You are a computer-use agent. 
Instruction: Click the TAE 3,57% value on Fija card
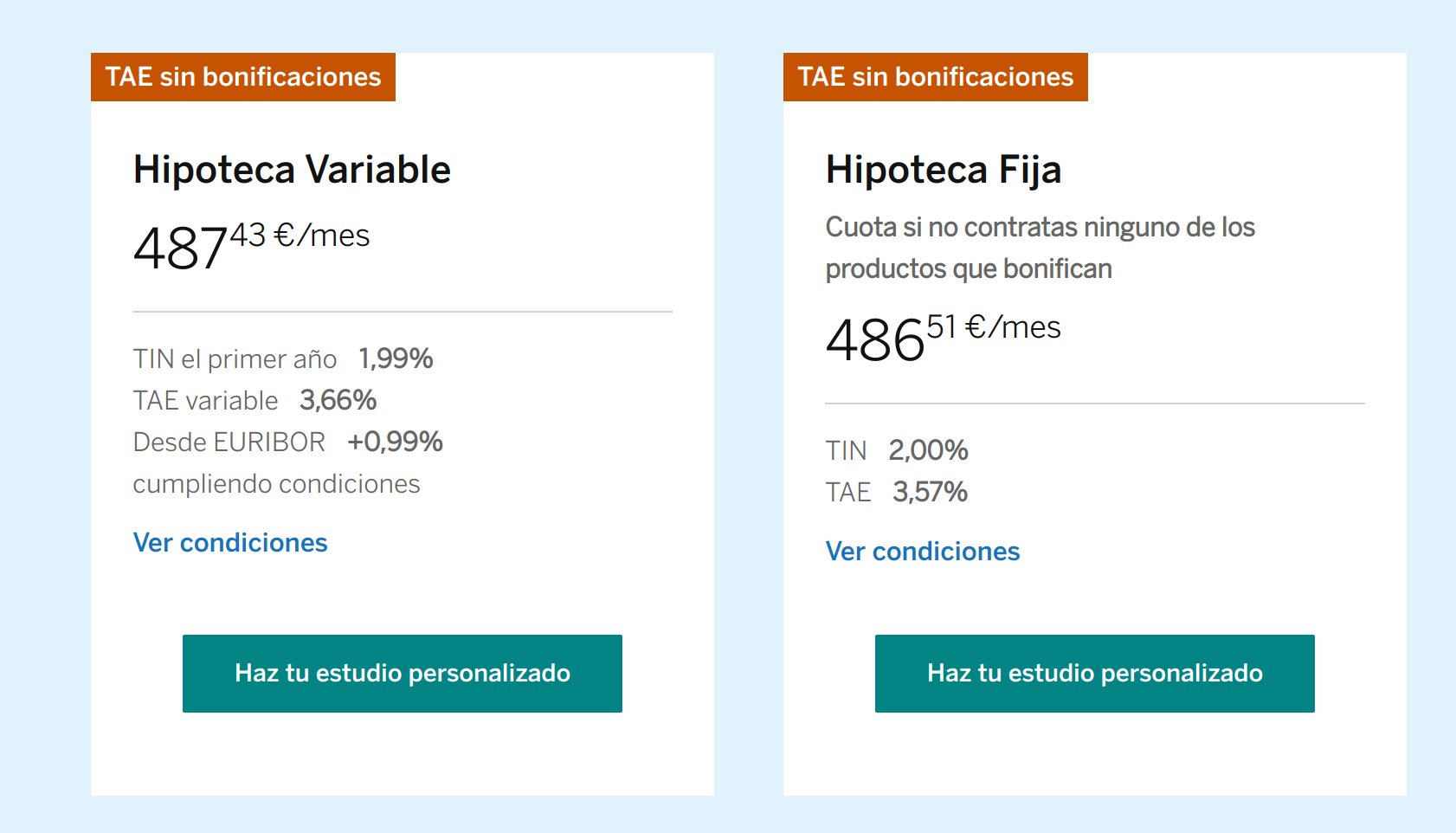tap(931, 492)
